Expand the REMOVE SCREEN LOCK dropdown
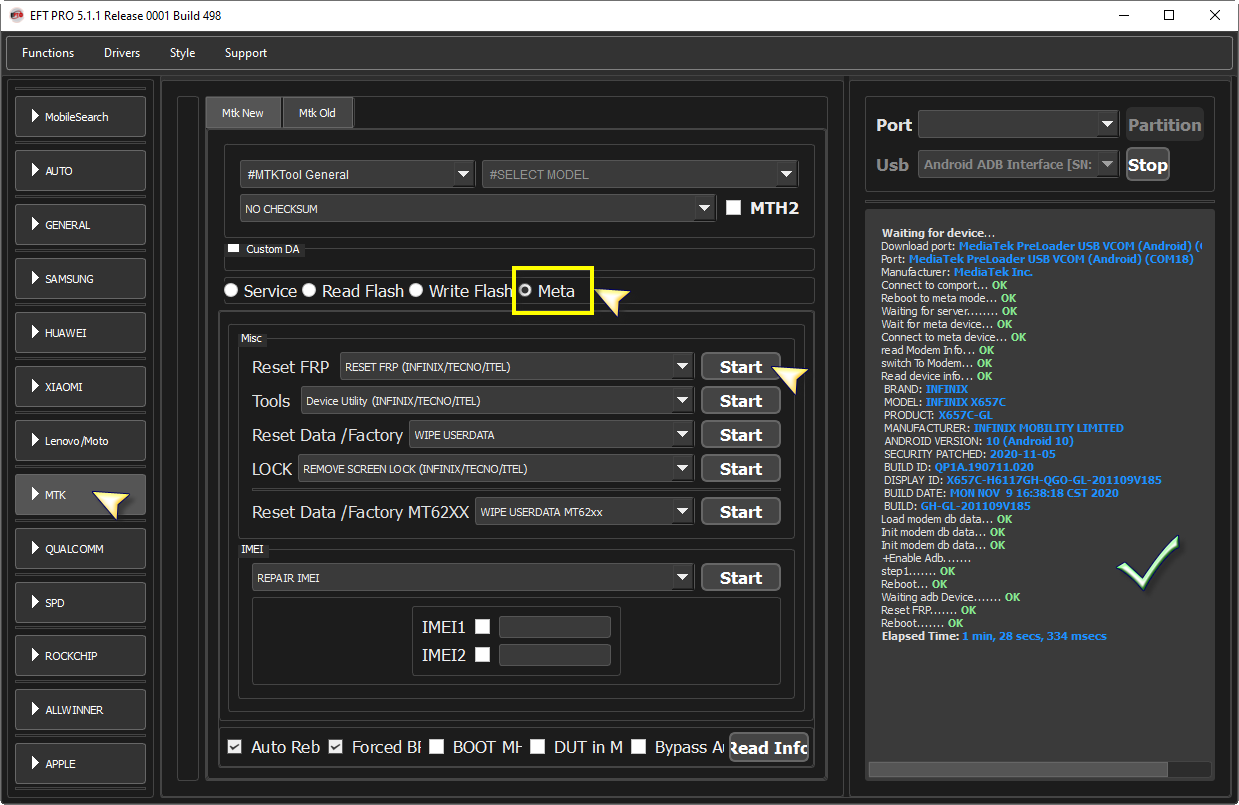This screenshot has width=1239, height=805. pyautogui.click(x=496, y=469)
